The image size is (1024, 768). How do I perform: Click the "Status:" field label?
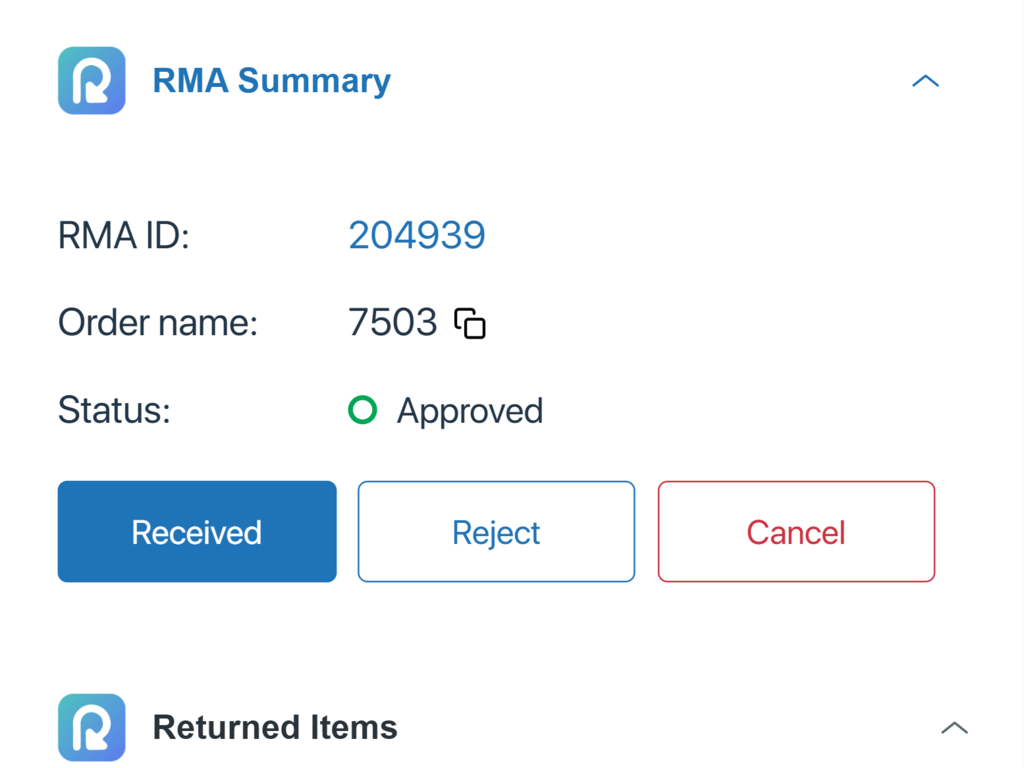(114, 411)
